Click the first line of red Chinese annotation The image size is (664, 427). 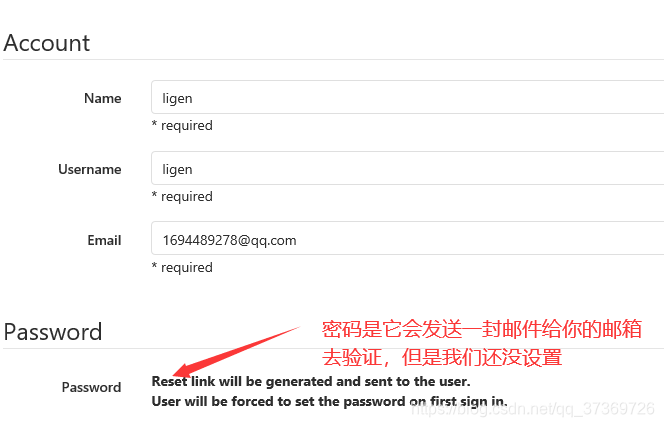click(x=482, y=329)
